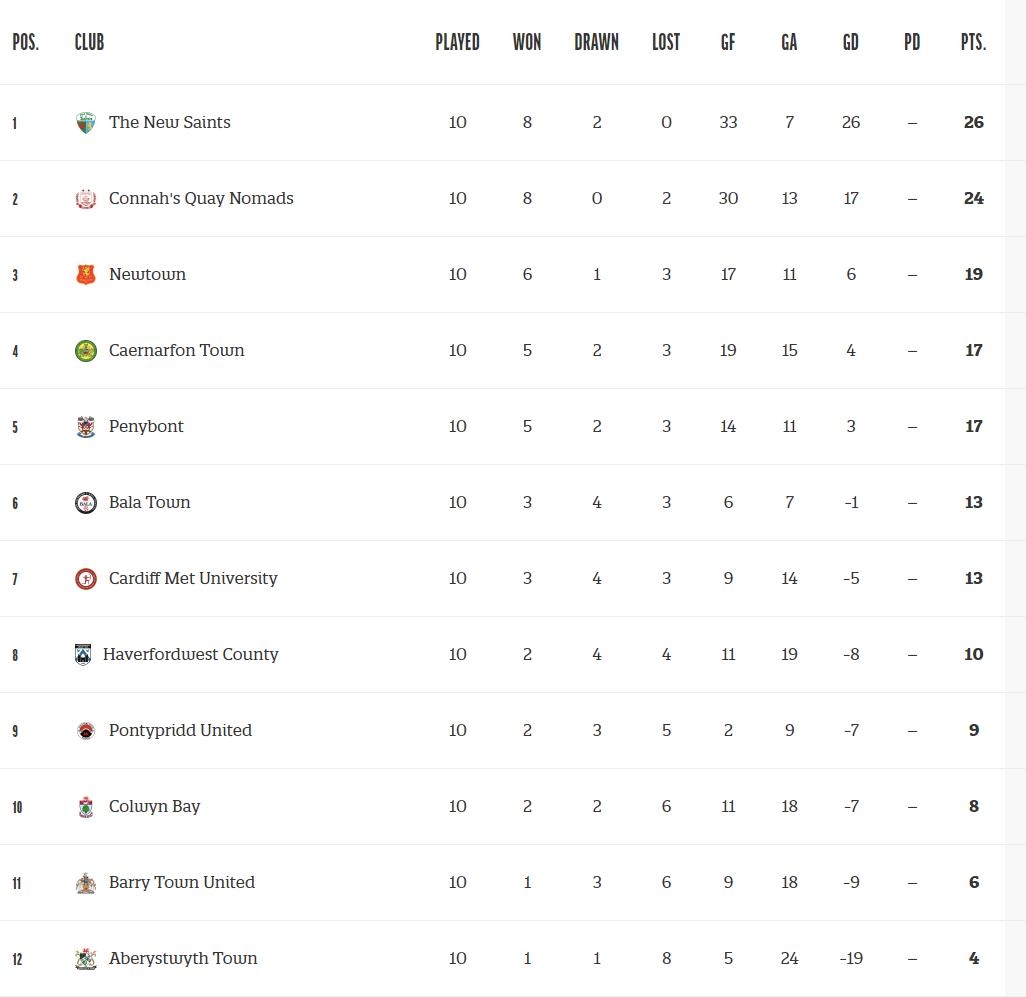Click the CLUB column header

point(89,42)
